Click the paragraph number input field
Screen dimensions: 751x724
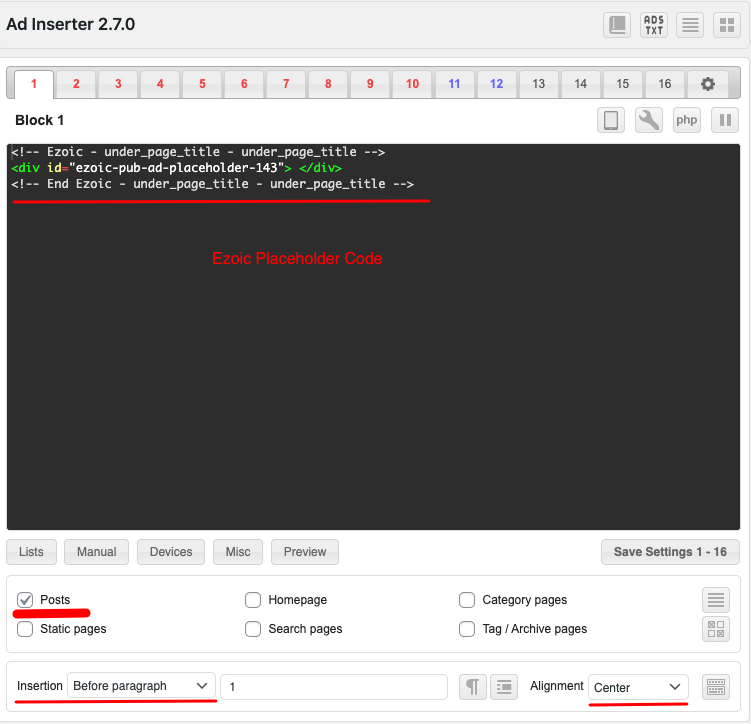[x=333, y=687]
